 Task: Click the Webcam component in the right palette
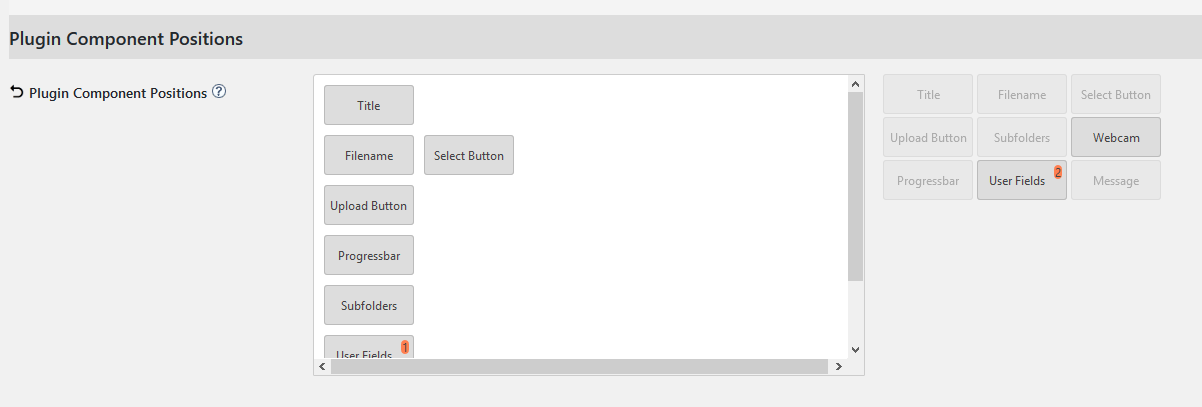tap(1116, 137)
